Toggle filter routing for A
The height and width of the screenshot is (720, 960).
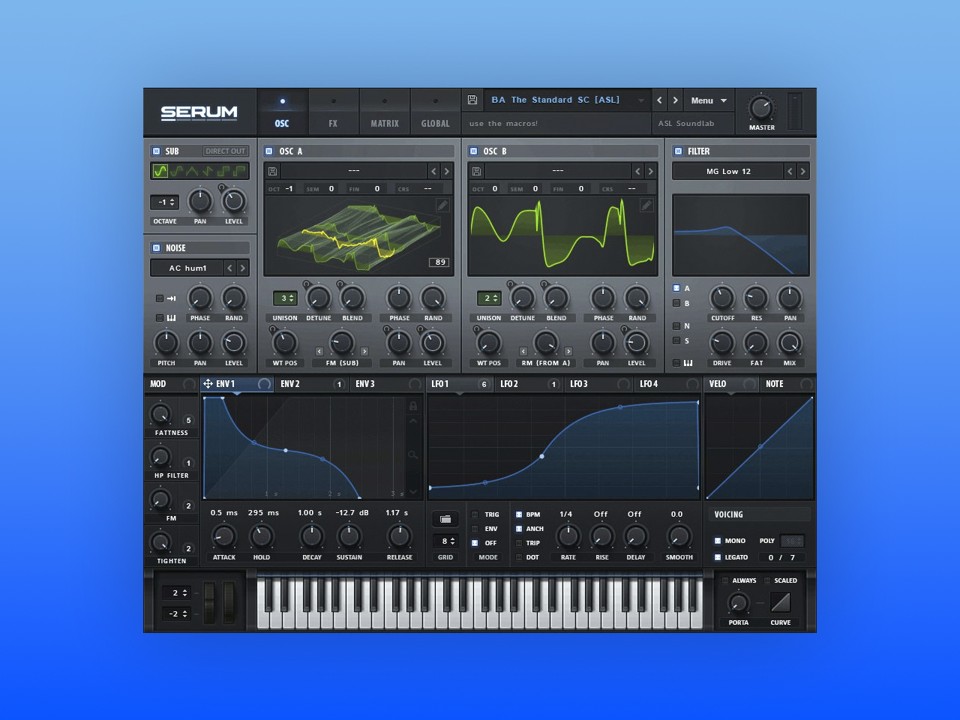pos(677,288)
